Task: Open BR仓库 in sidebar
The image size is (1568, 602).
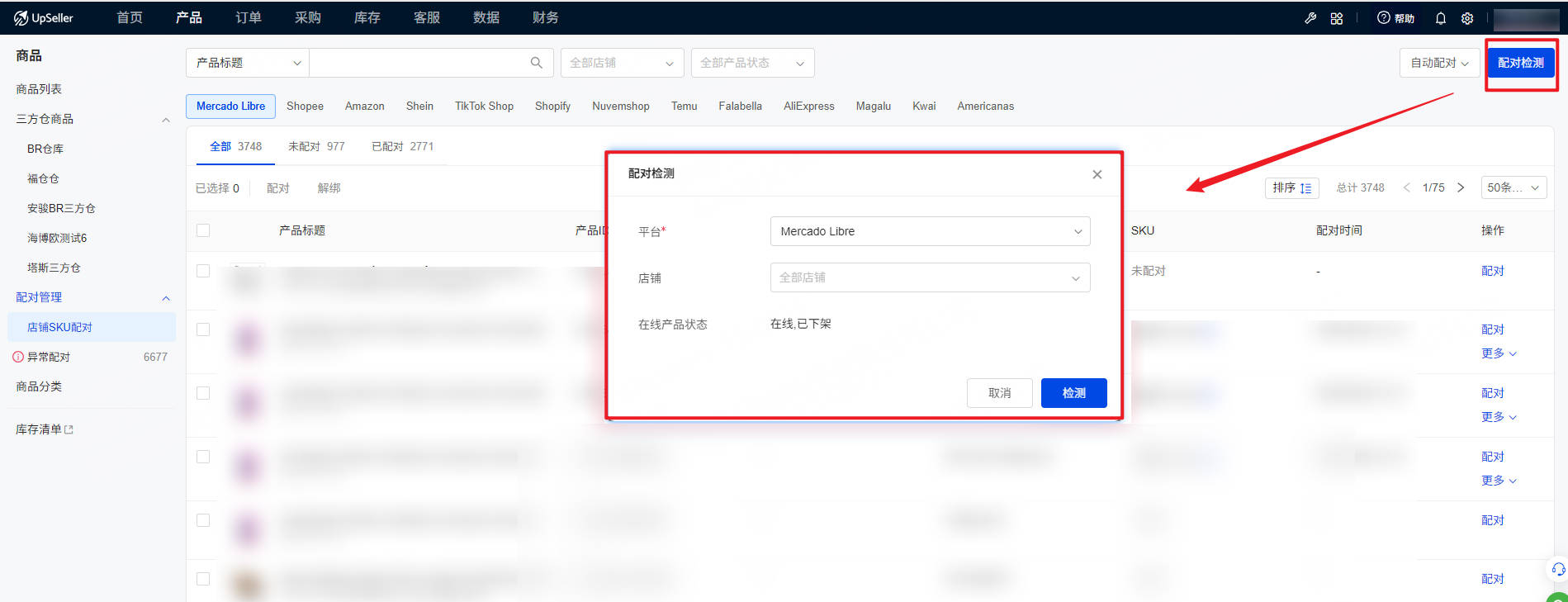Action: [45, 149]
